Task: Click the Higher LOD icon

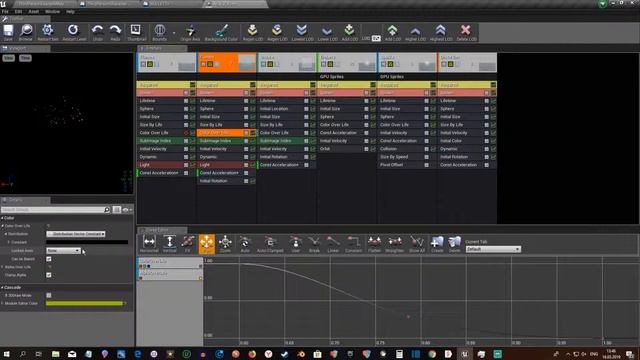Action: click(x=415, y=32)
